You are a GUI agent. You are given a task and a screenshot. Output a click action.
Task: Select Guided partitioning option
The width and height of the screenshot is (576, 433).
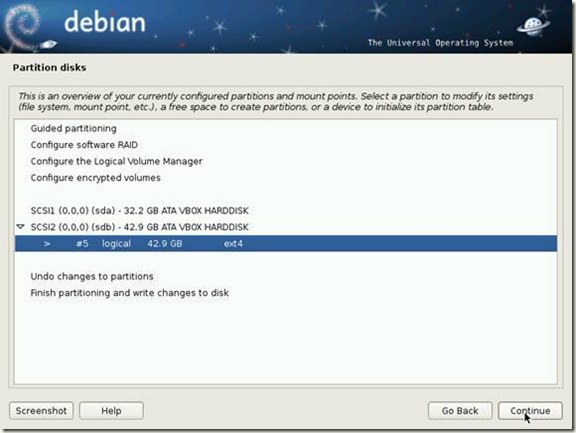click(x=73, y=129)
